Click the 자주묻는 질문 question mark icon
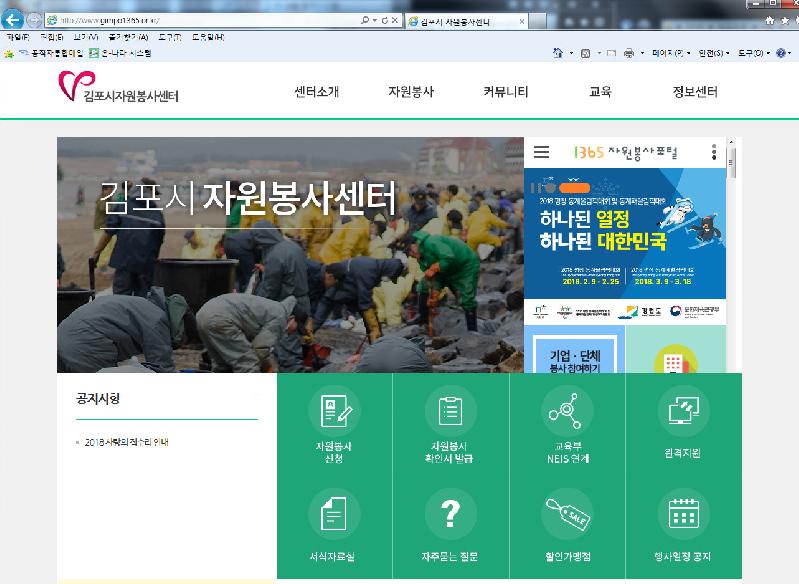Viewport: 799px width, 584px height. tap(451, 515)
